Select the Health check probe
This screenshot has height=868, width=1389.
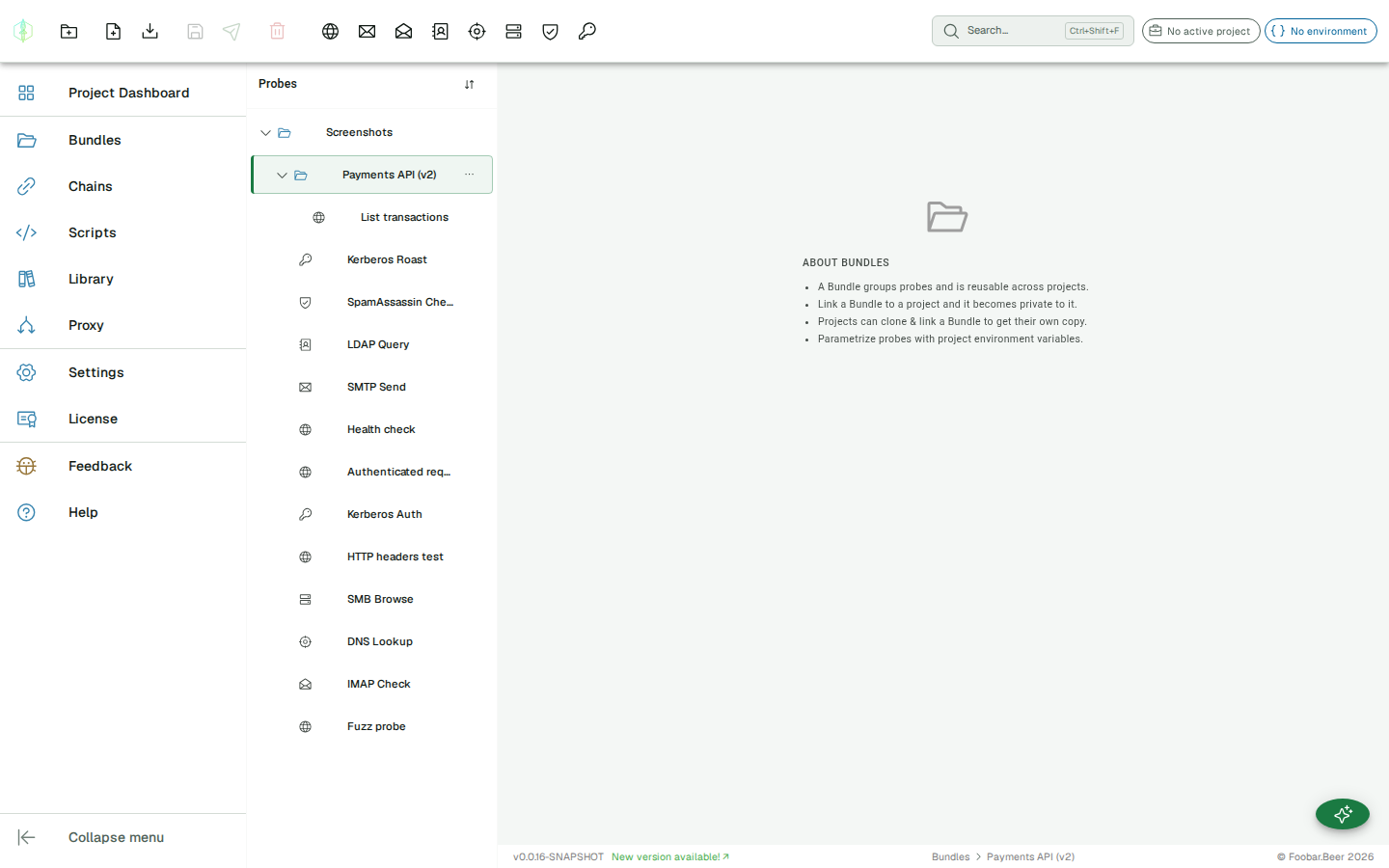[372, 429]
